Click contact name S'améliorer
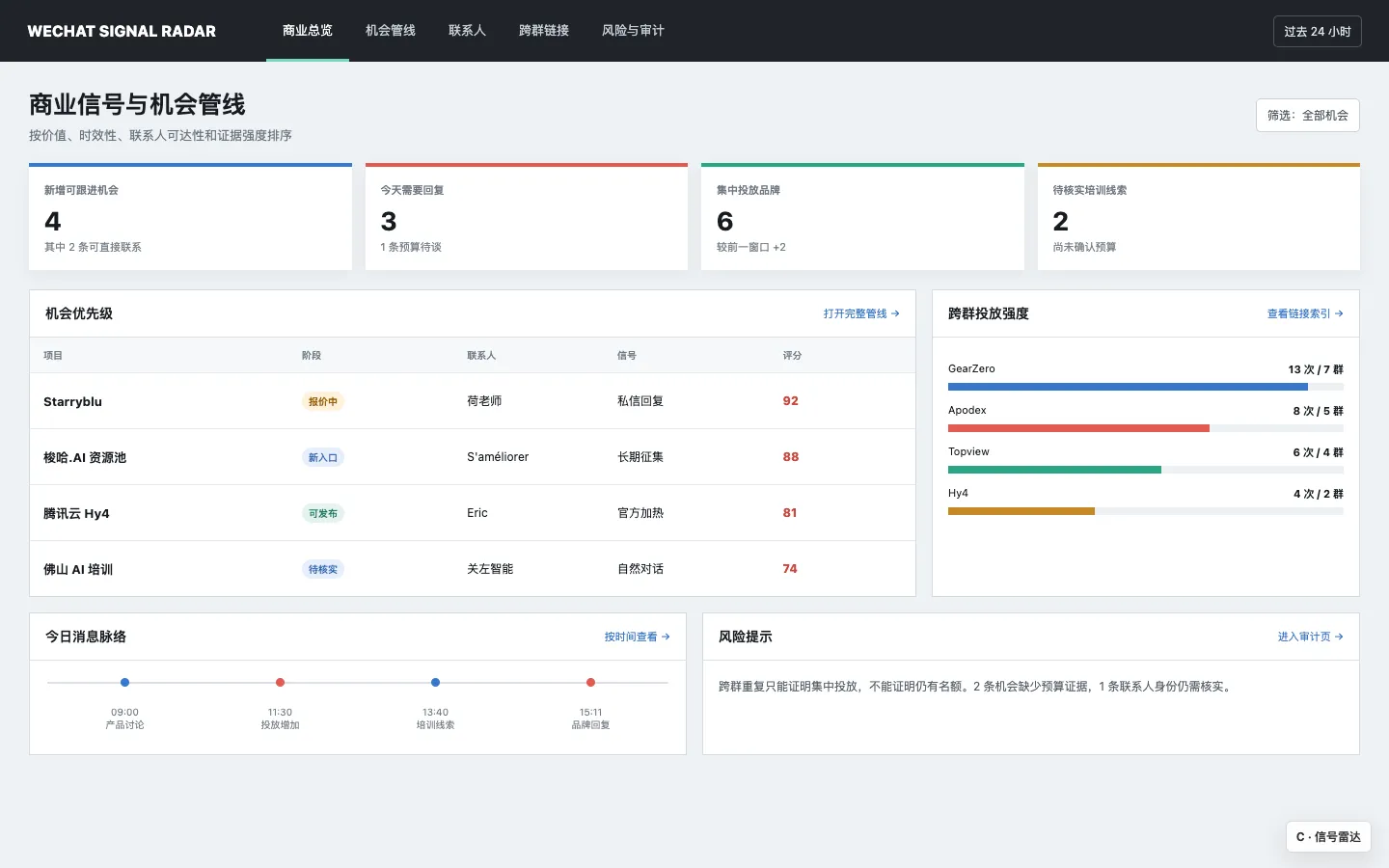 tap(498, 457)
